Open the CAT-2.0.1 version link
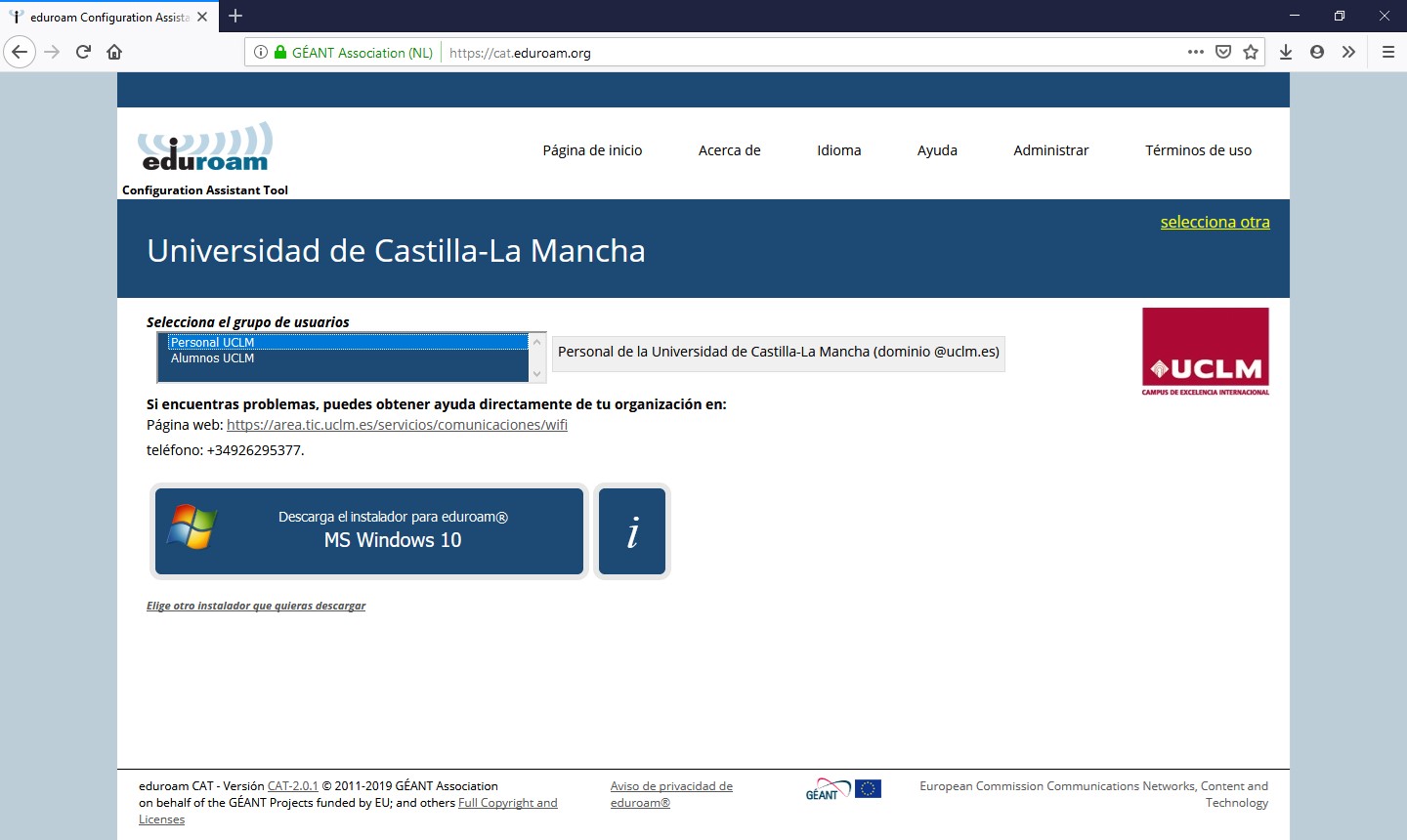 tap(293, 786)
